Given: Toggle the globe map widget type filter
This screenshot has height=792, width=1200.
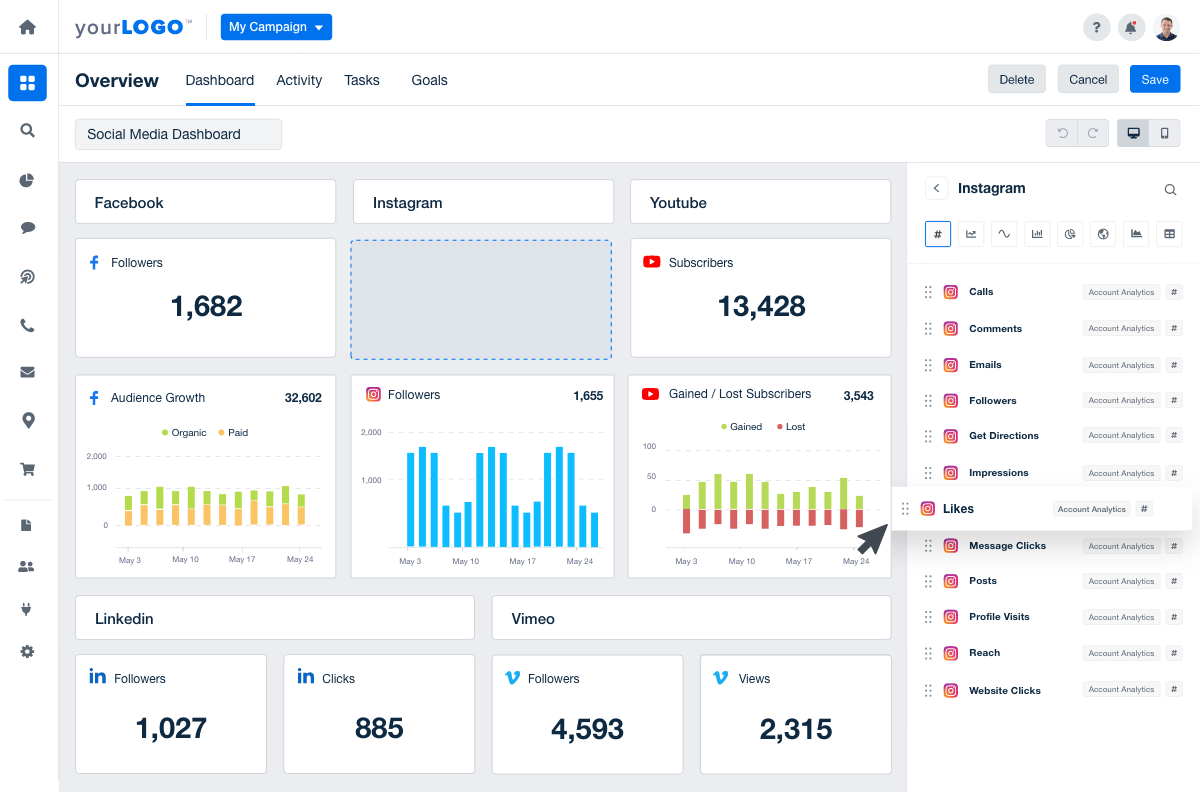Looking at the screenshot, I should [x=1103, y=234].
